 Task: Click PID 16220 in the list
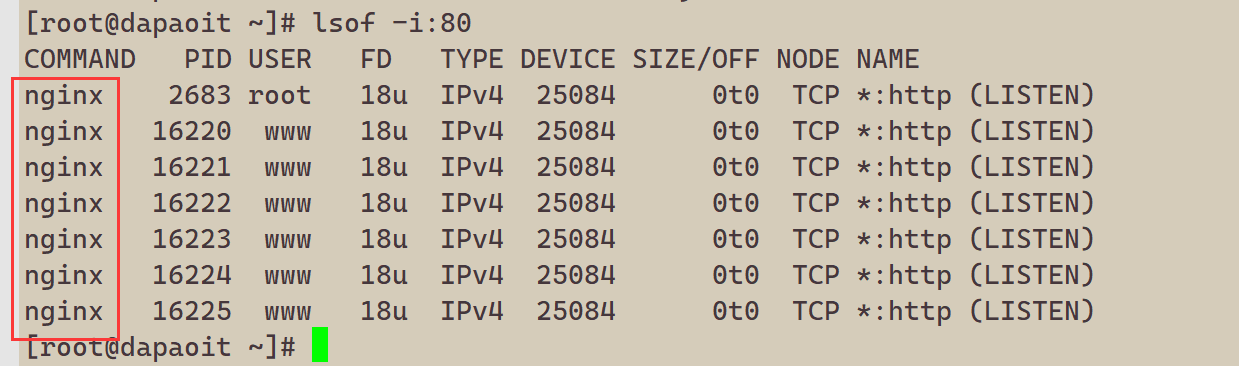(x=192, y=132)
